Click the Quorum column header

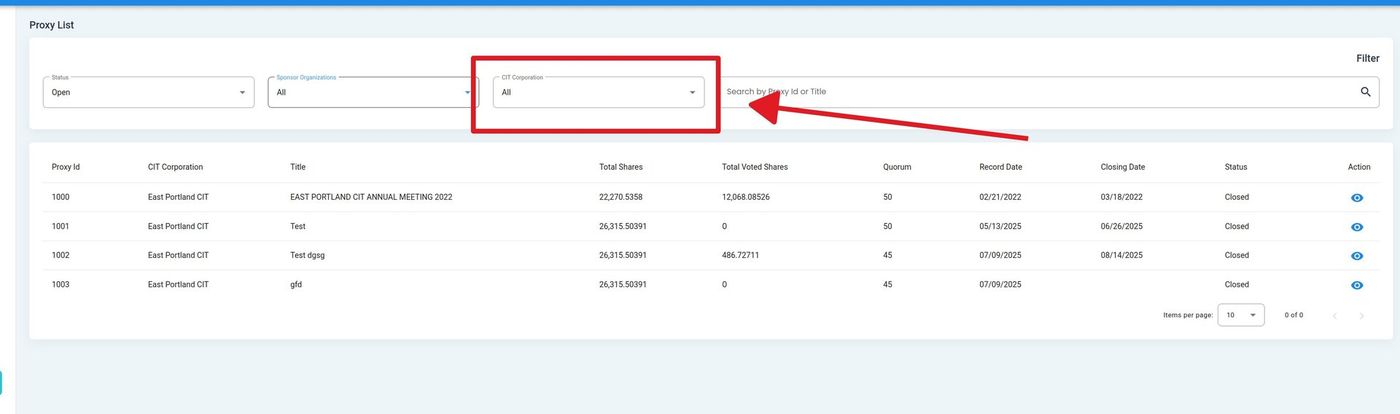(897, 167)
